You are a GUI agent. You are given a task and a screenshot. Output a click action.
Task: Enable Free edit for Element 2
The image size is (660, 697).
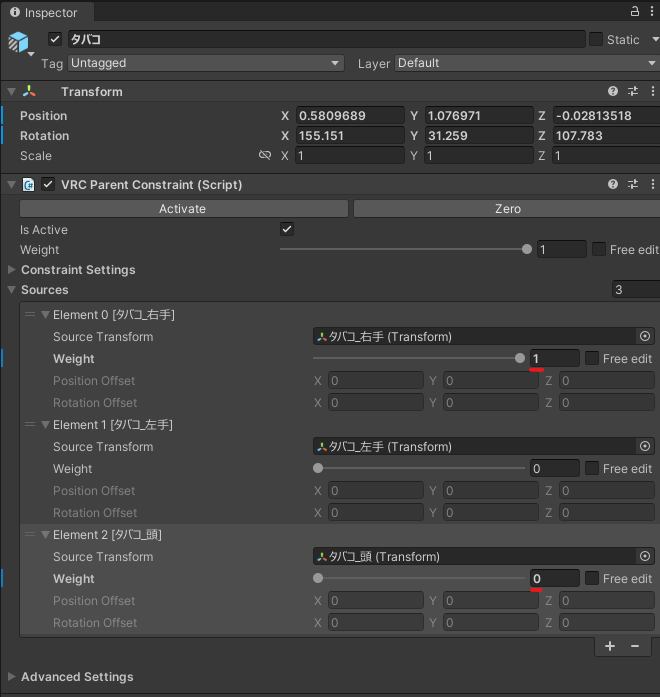click(592, 578)
